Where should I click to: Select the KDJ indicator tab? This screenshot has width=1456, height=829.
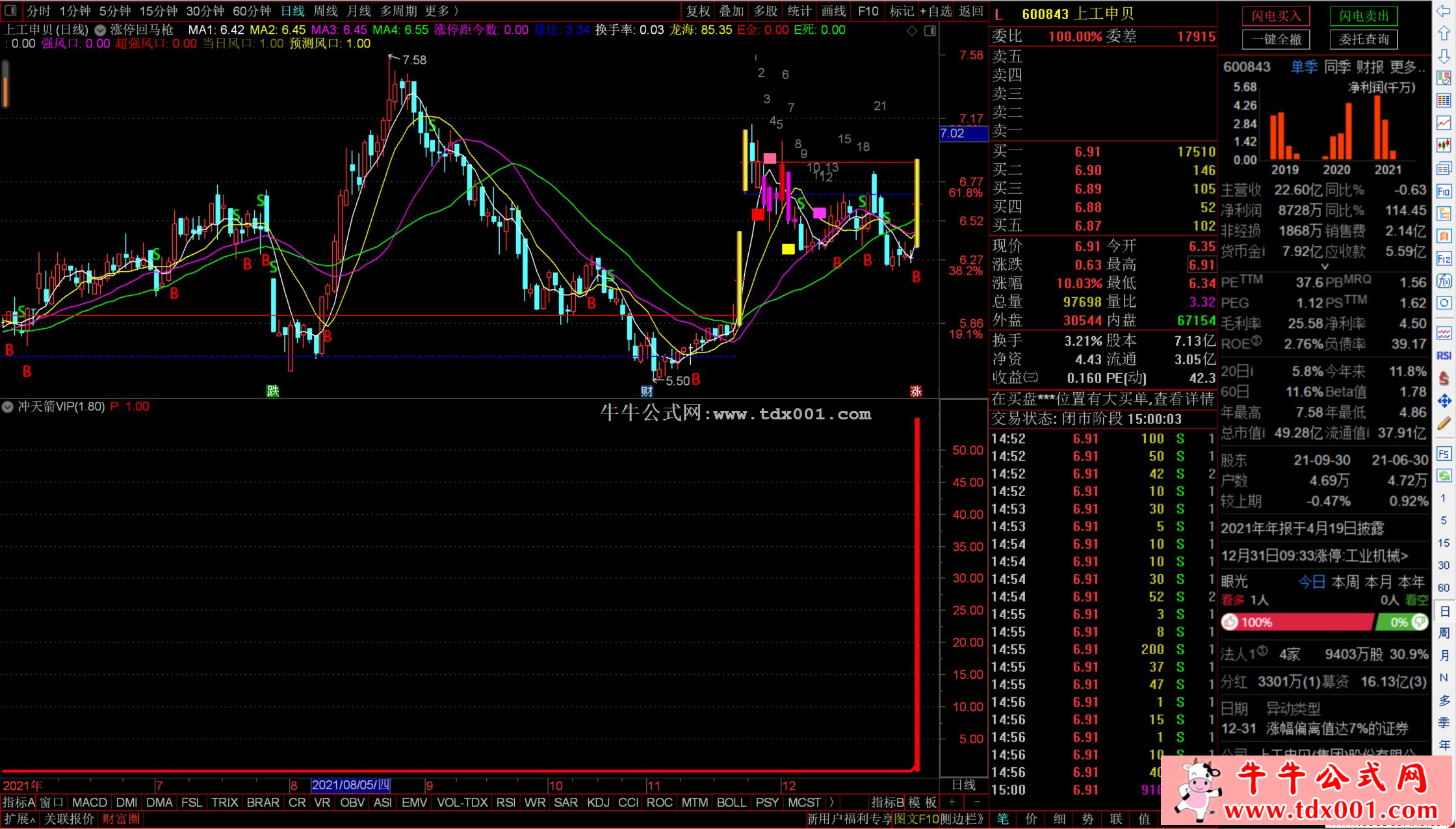pyautogui.click(x=598, y=802)
